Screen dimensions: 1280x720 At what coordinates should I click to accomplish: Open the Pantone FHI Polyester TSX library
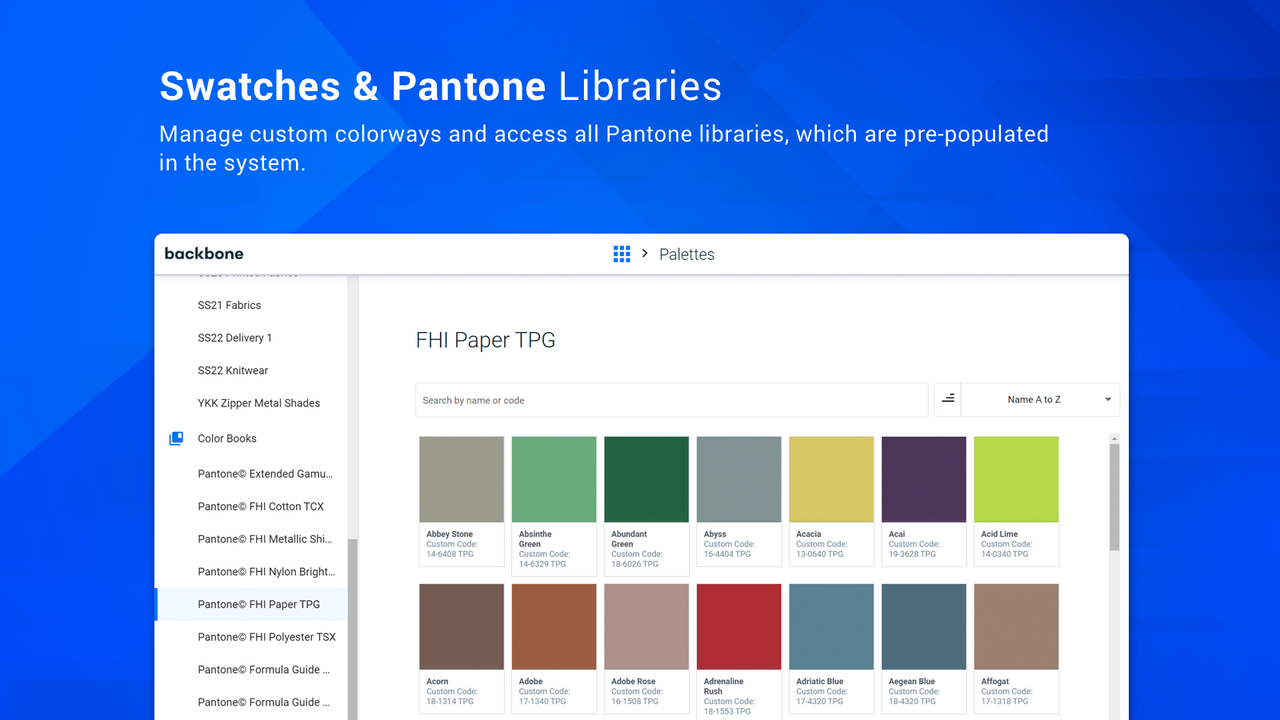[x=265, y=637]
